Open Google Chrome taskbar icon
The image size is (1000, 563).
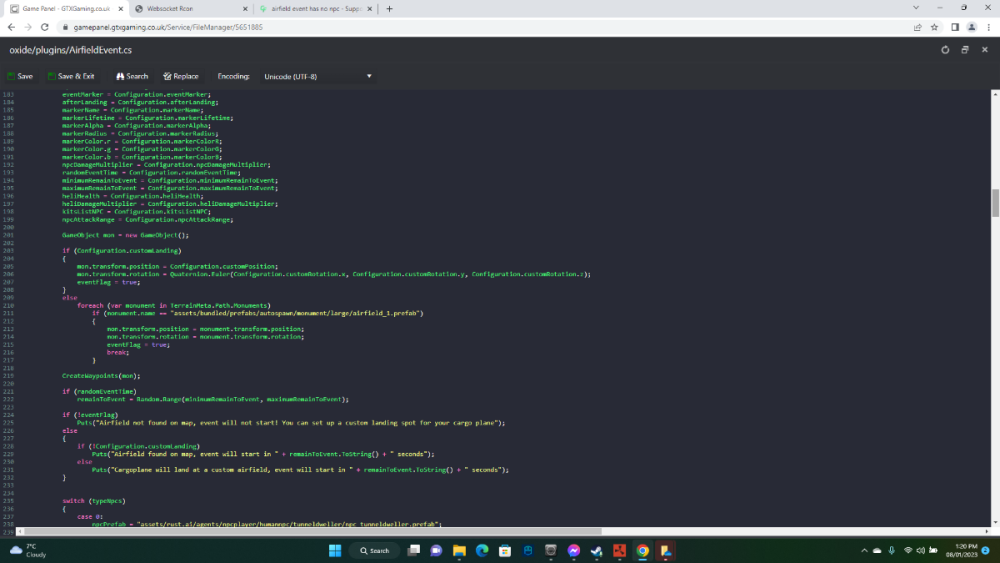coord(643,550)
